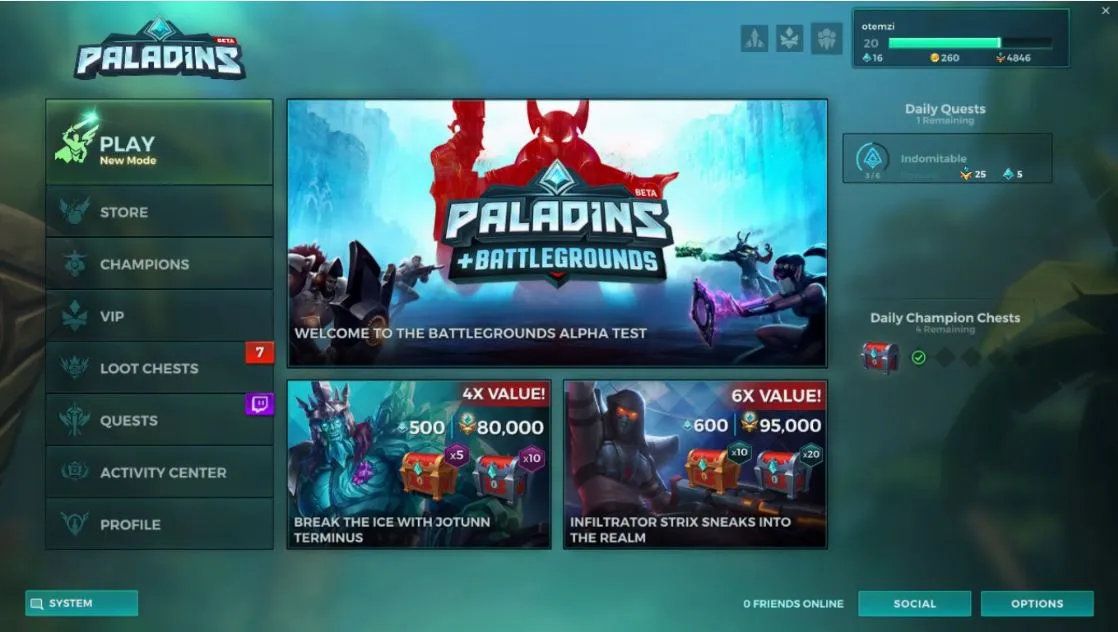Viewport: 1118px width, 632px height.
Task: Click the Store winged icon
Action: point(75,211)
